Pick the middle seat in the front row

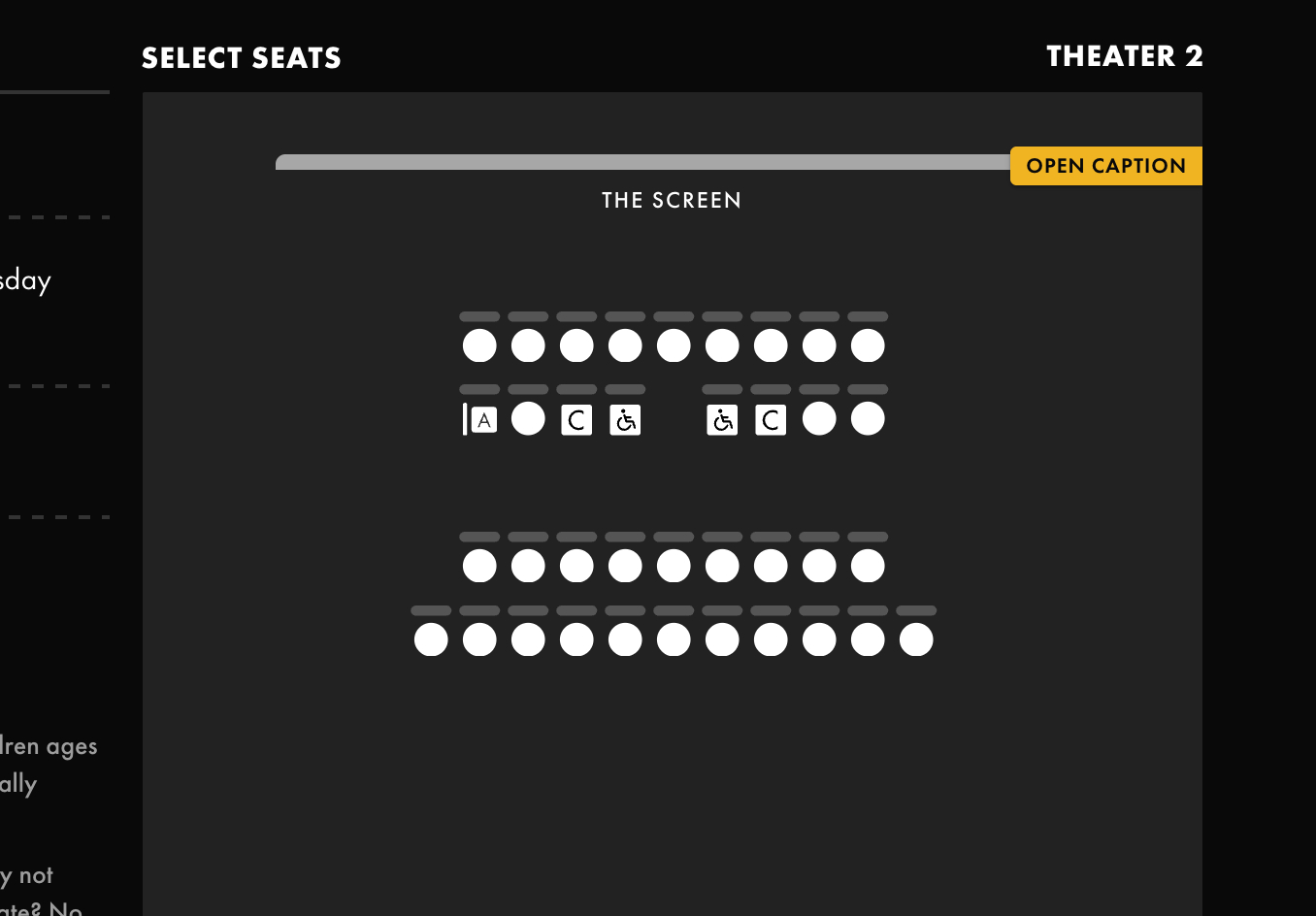point(674,345)
